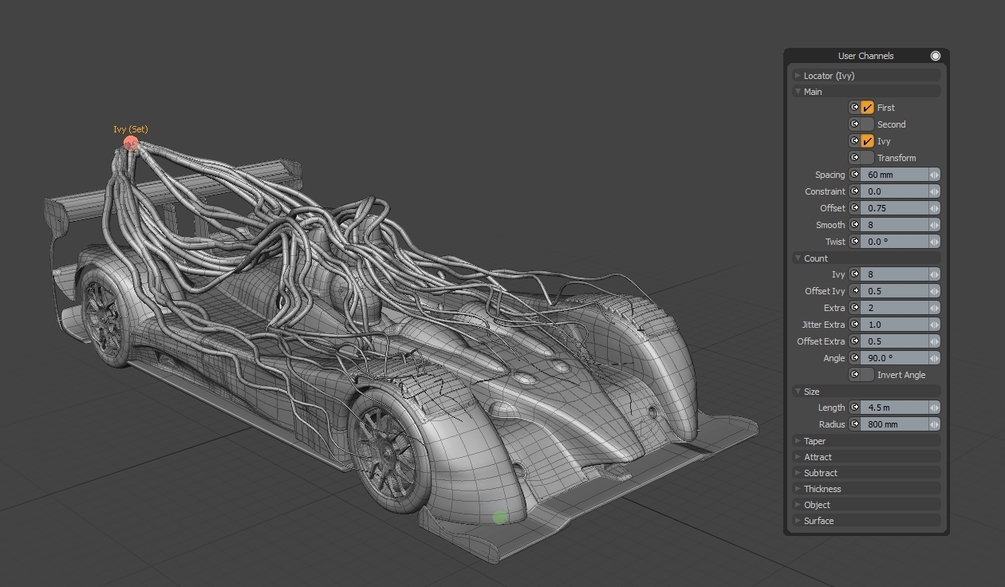Expand the Locator (Ivy) section
1005x587 pixels.
866,76
